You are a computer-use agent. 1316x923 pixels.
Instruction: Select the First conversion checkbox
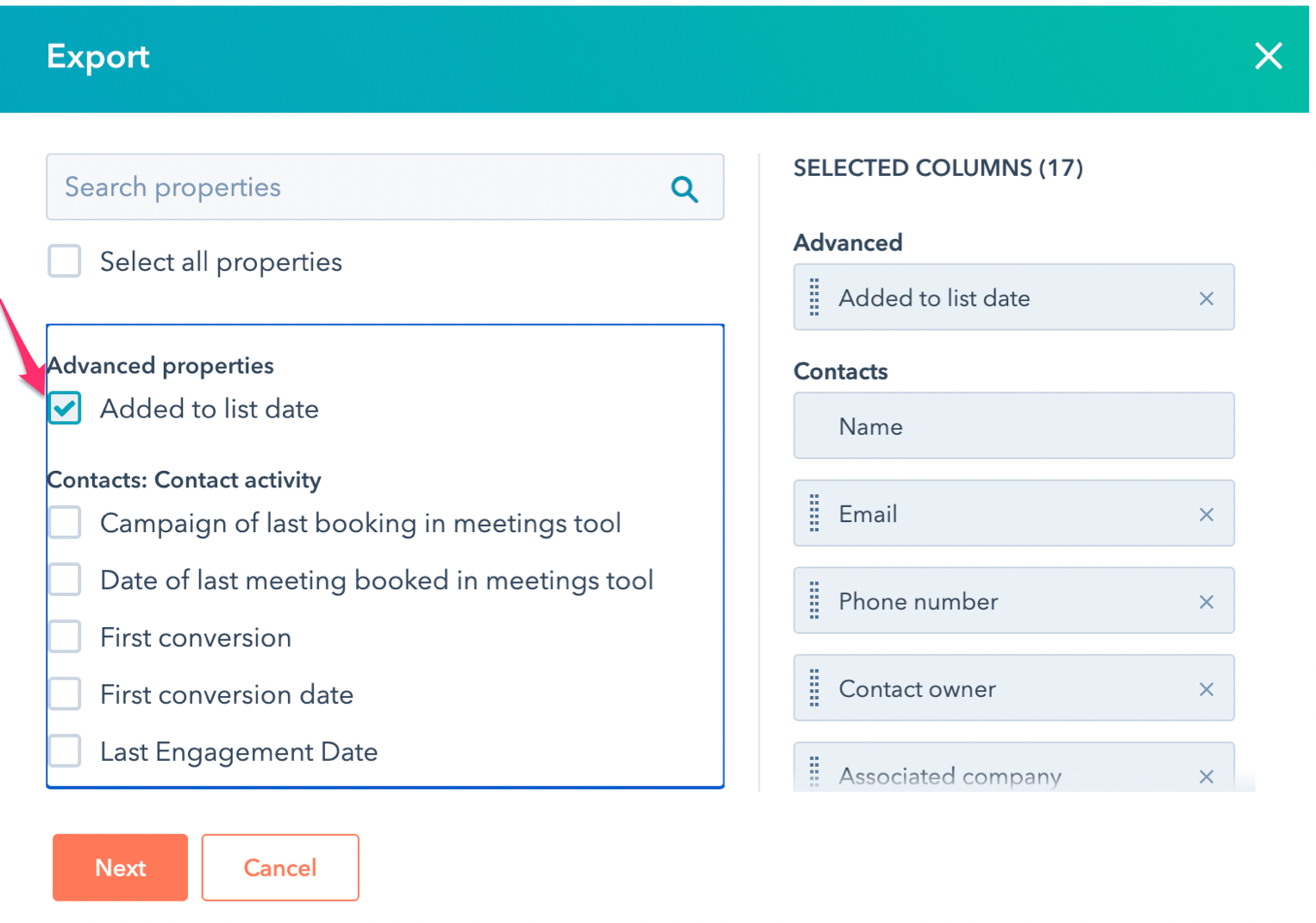(65, 637)
